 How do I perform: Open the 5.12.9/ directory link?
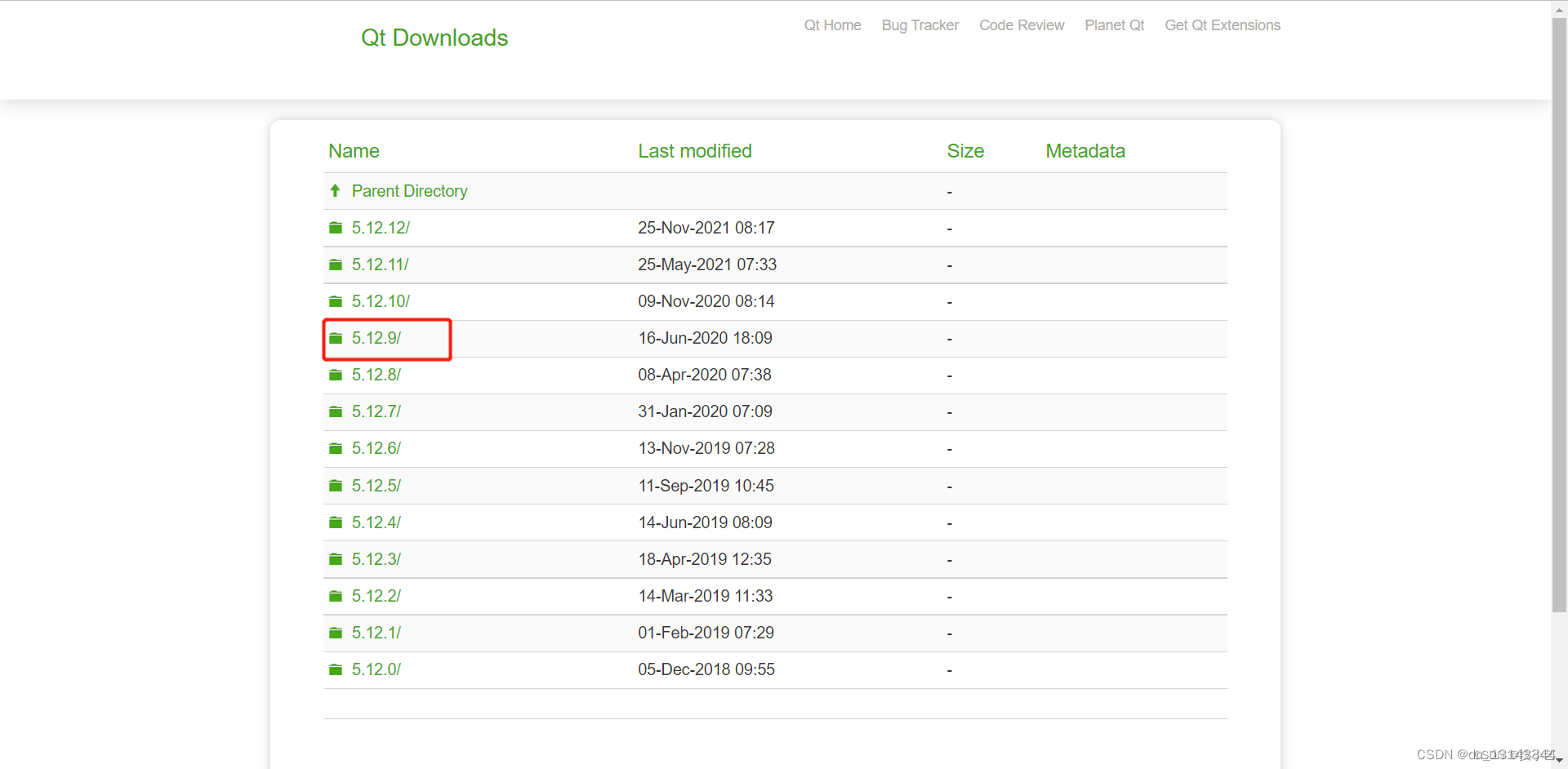(376, 338)
